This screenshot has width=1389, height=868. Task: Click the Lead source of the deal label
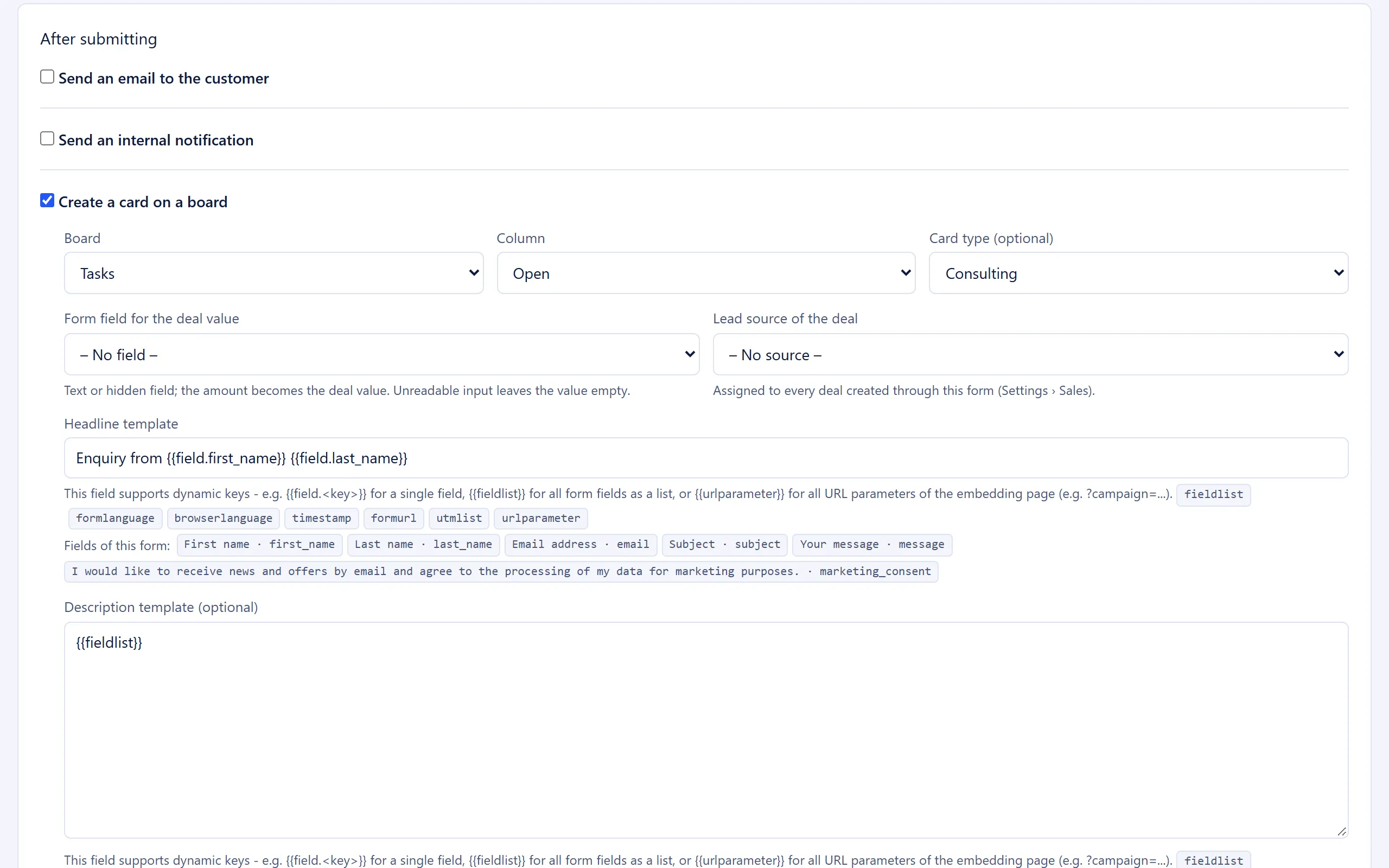pyautogui.click(x=785, y=318)
